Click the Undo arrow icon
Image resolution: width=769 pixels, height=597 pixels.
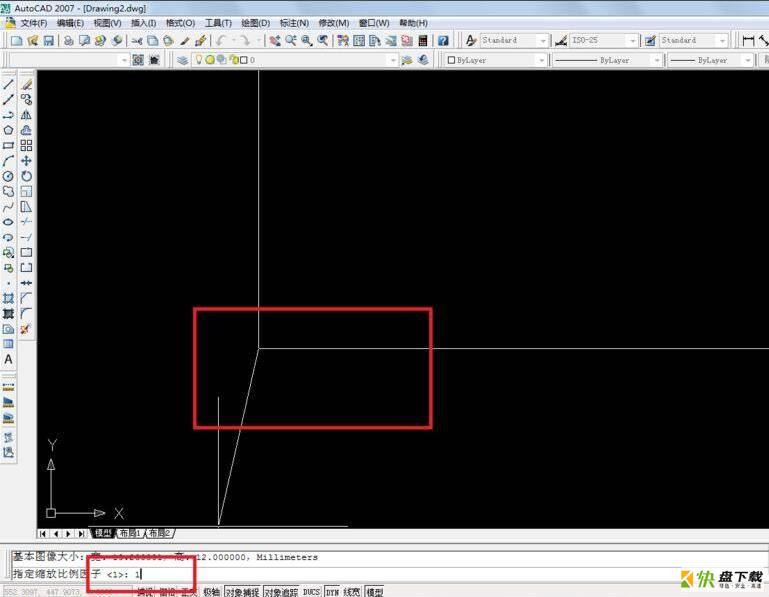tap(222, 41)
